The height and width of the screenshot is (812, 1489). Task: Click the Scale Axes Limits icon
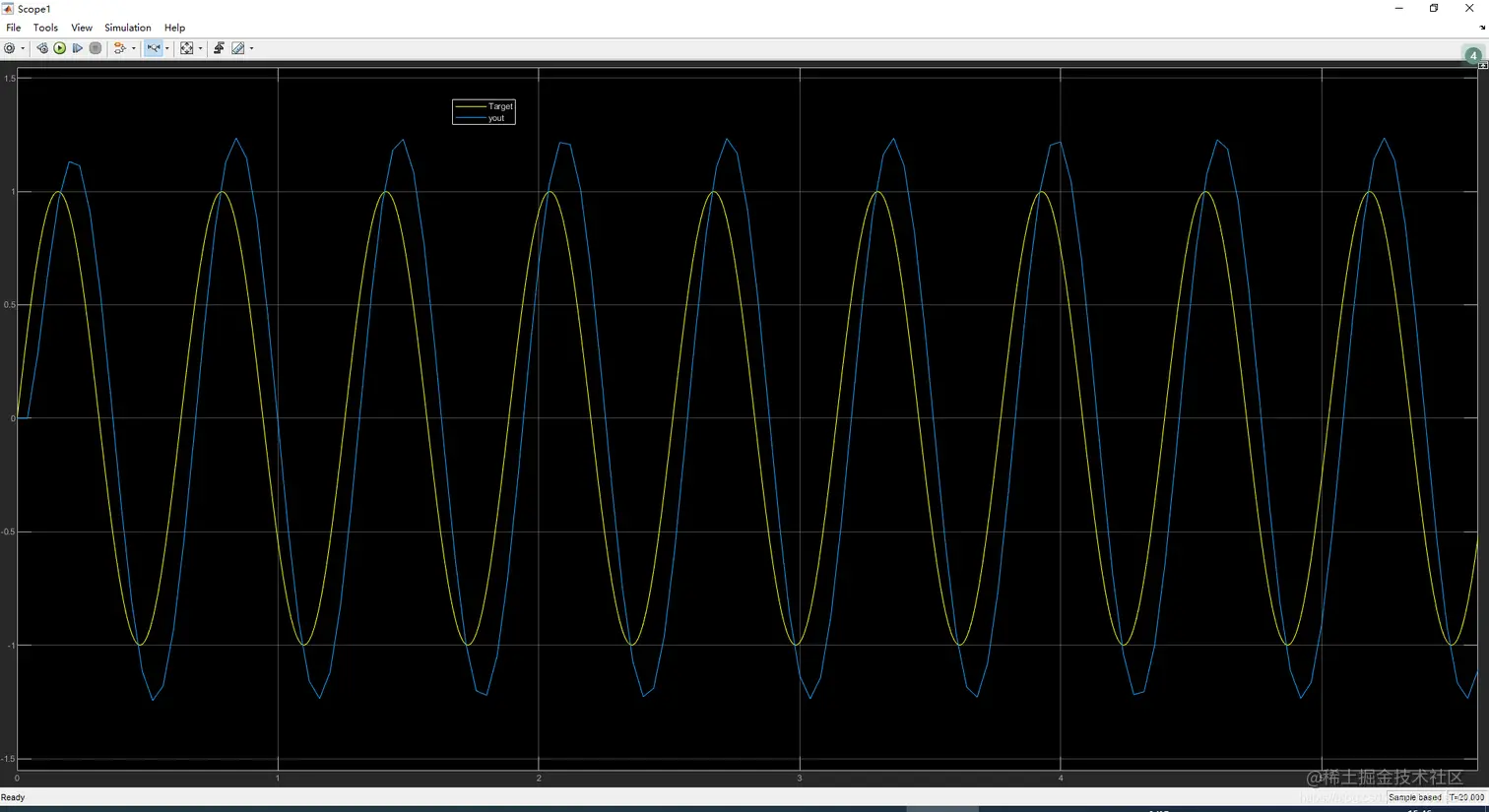(x=187, y=48)
